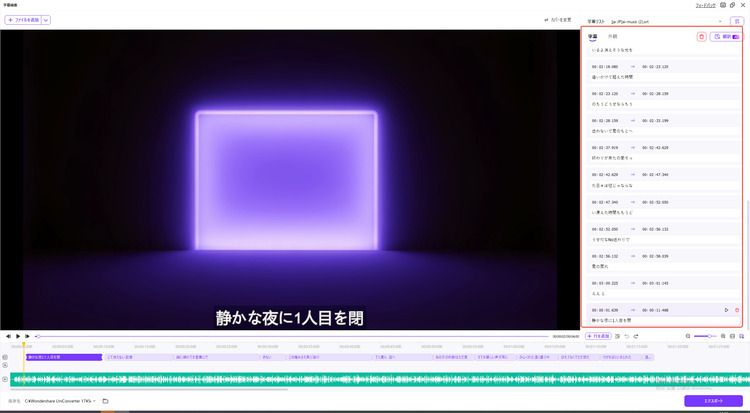Delete the subtitle entry starting 00:00:01.420
This screenshot has height=413, width=750.
pyautogui.click(x=737, y=310)
